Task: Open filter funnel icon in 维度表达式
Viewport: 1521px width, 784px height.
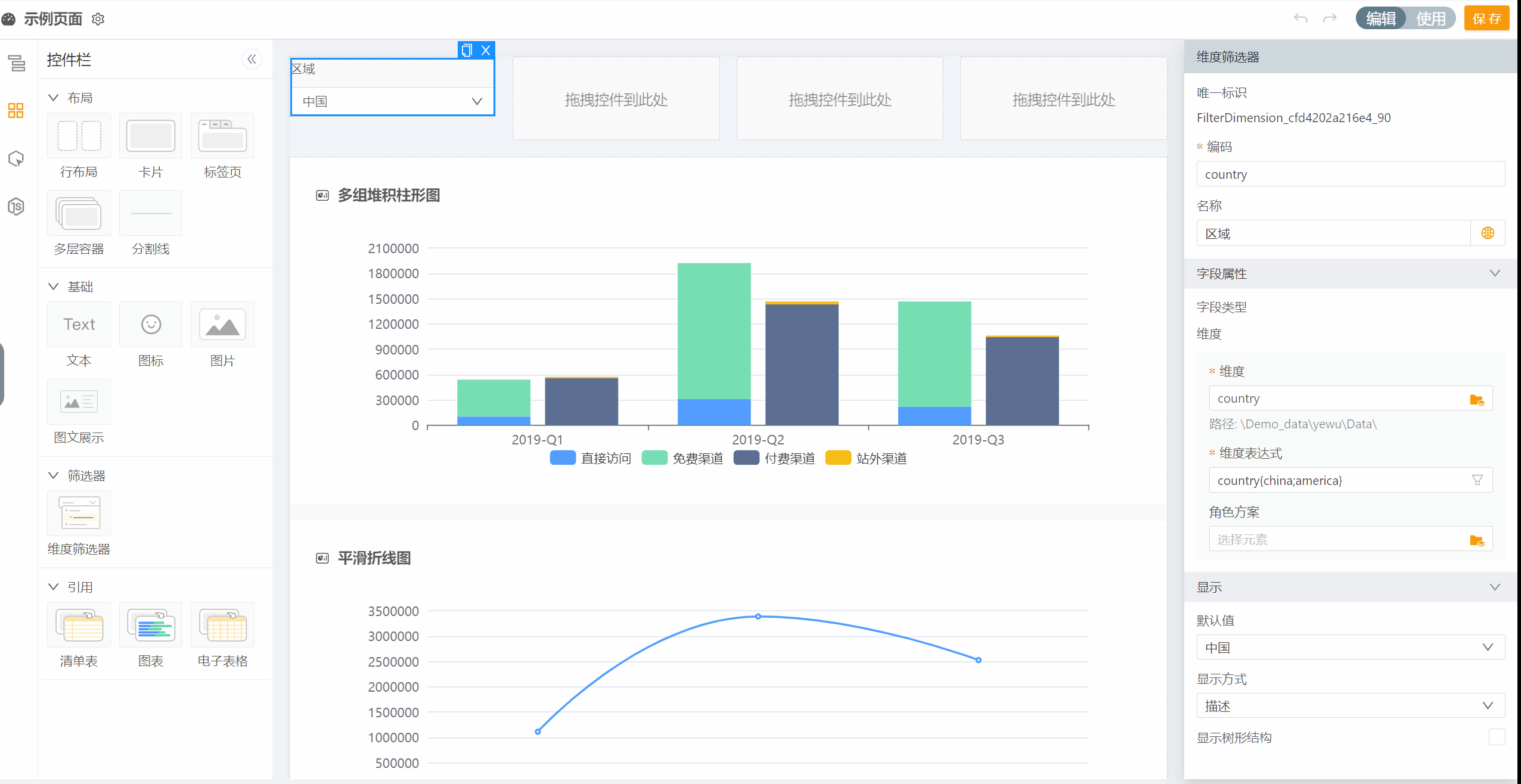Action: pyautogui.click(x=1477, y=480)
